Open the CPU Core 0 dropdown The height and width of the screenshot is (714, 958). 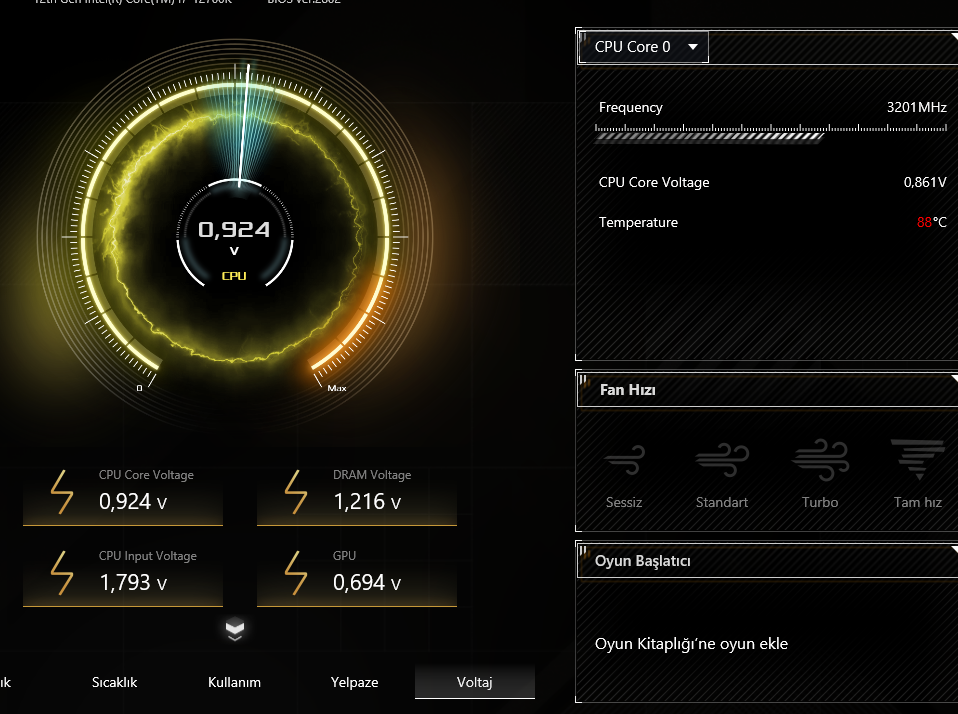coord(643,47)
